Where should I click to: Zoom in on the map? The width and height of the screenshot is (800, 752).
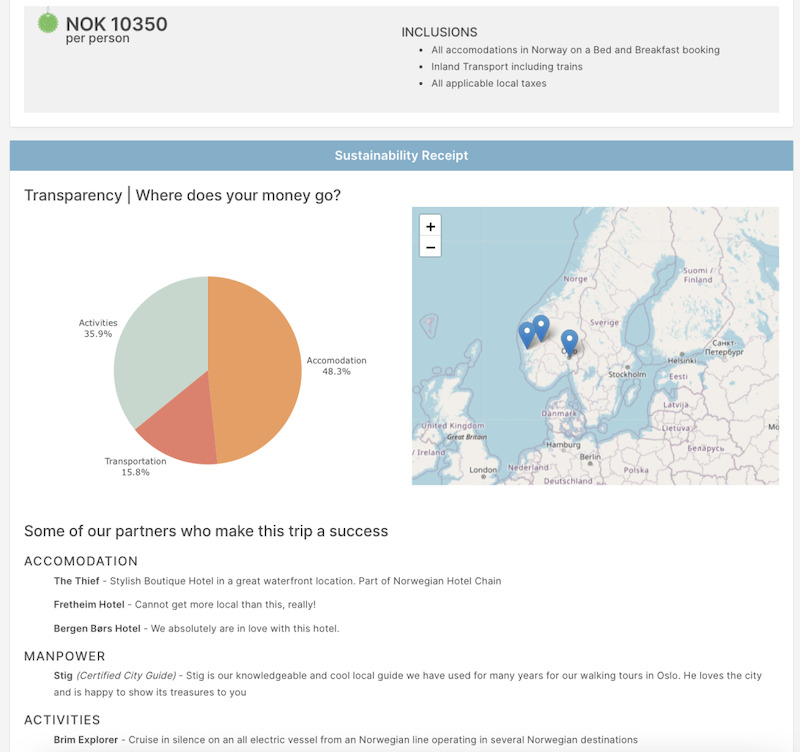tap(430, 227)
